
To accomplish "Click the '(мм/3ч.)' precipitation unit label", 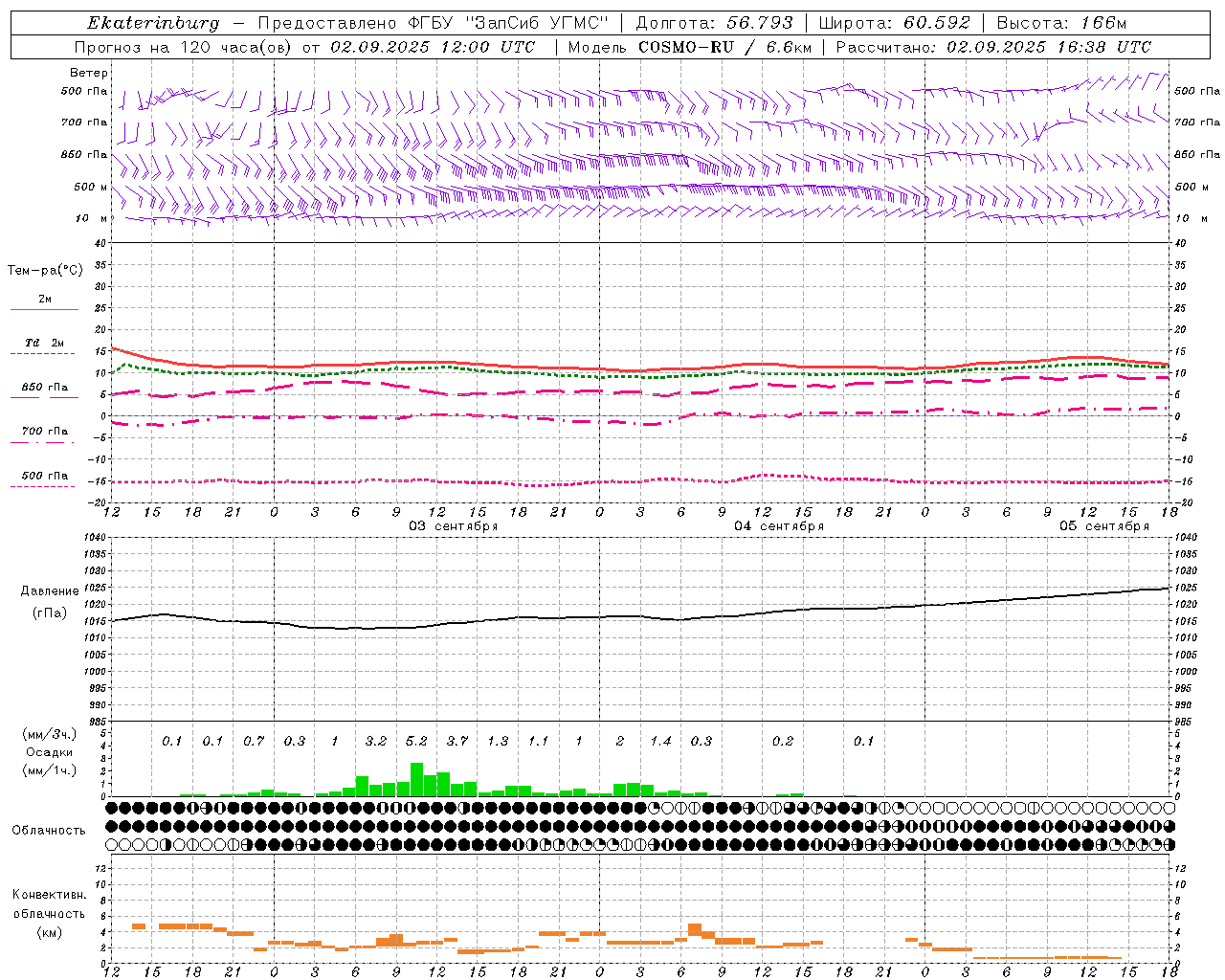I will (49, 734).
